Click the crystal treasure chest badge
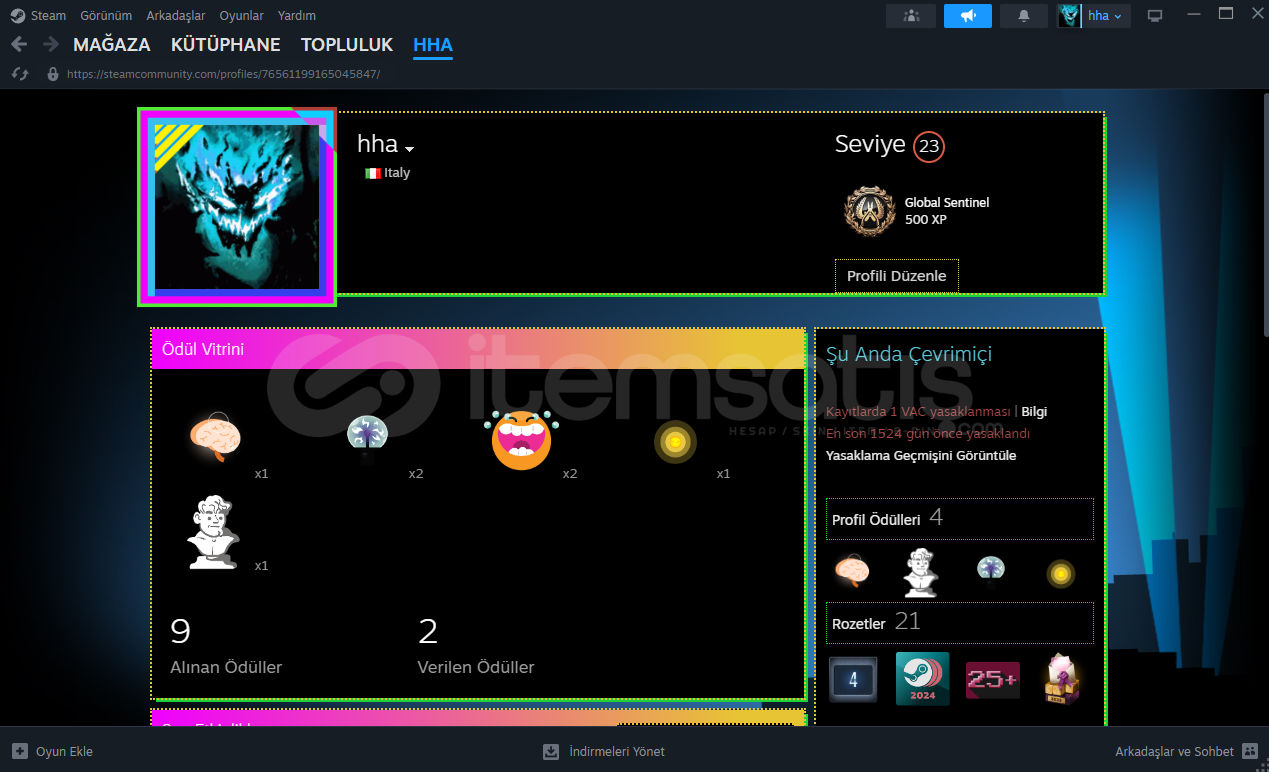 1062,680
